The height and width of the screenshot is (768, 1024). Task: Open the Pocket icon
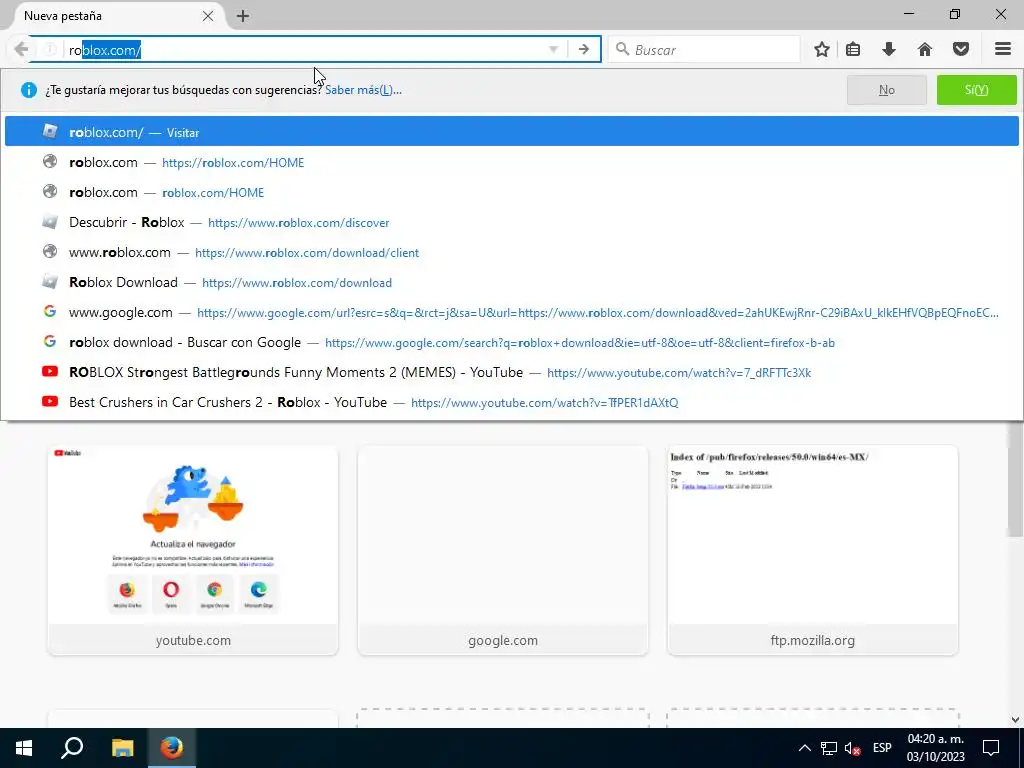[961, 50]
